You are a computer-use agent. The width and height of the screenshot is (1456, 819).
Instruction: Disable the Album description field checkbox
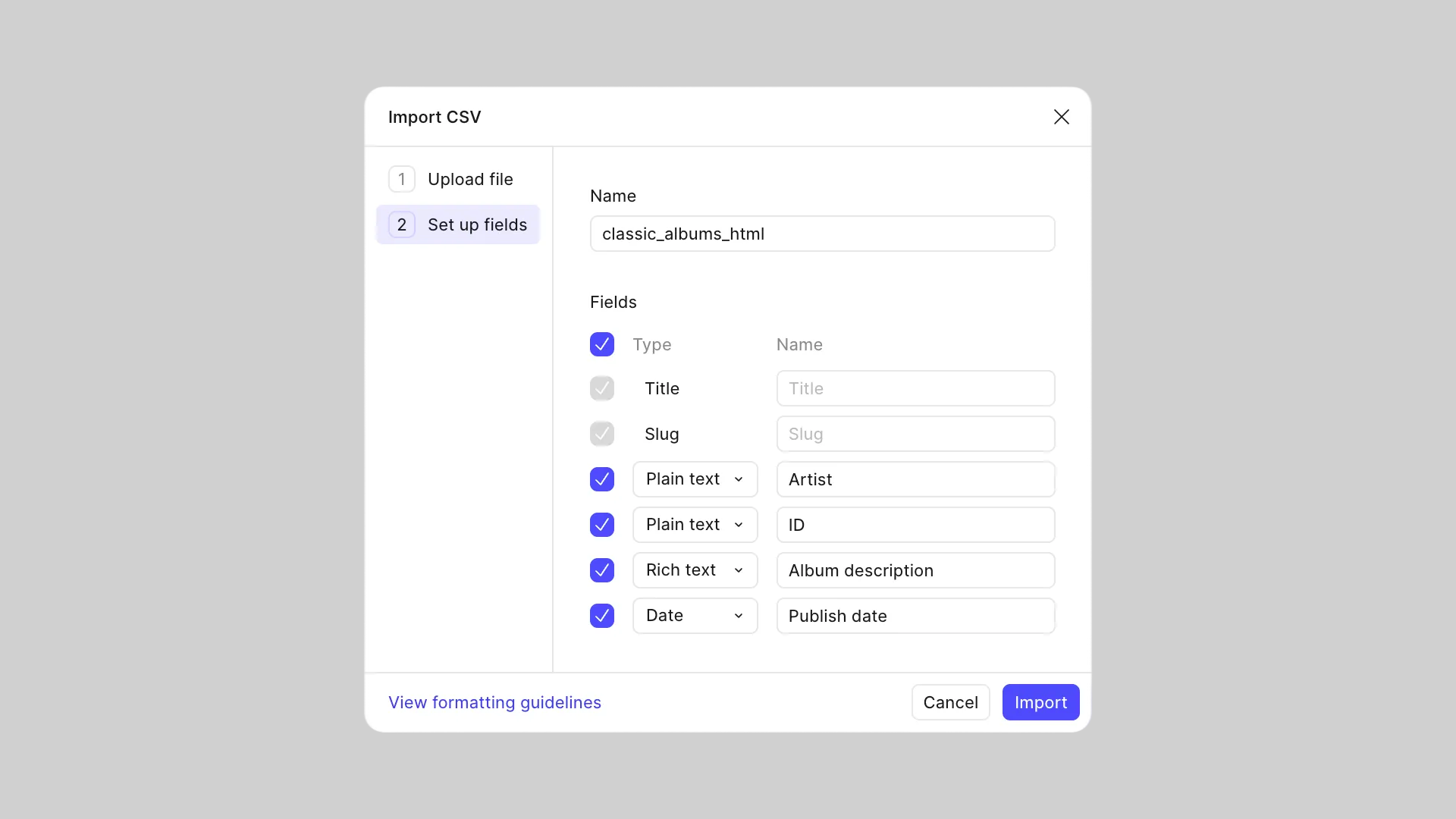point(602,570)
